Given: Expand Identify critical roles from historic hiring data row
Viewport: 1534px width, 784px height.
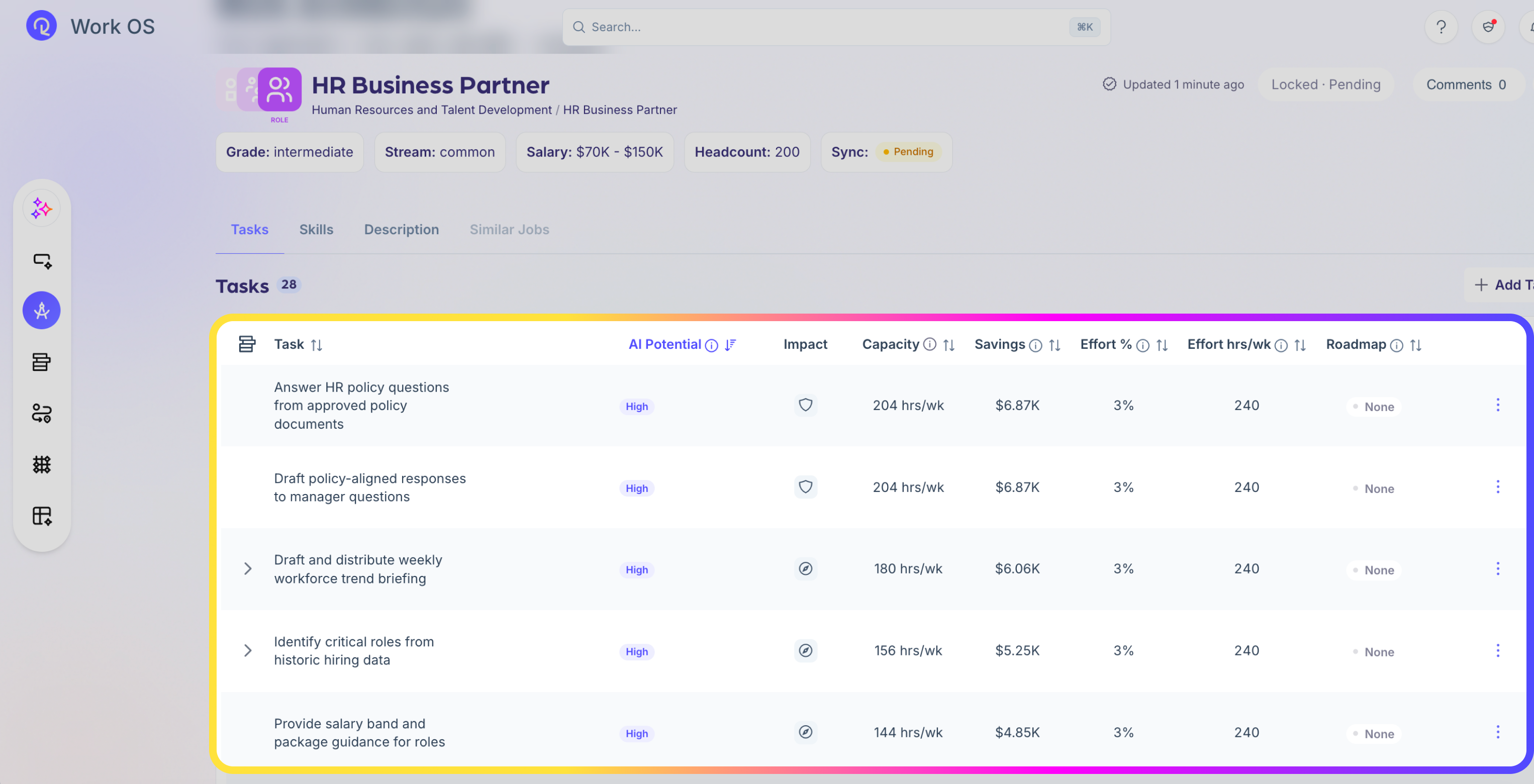Looking at the screenshot, I should [248, 650].
